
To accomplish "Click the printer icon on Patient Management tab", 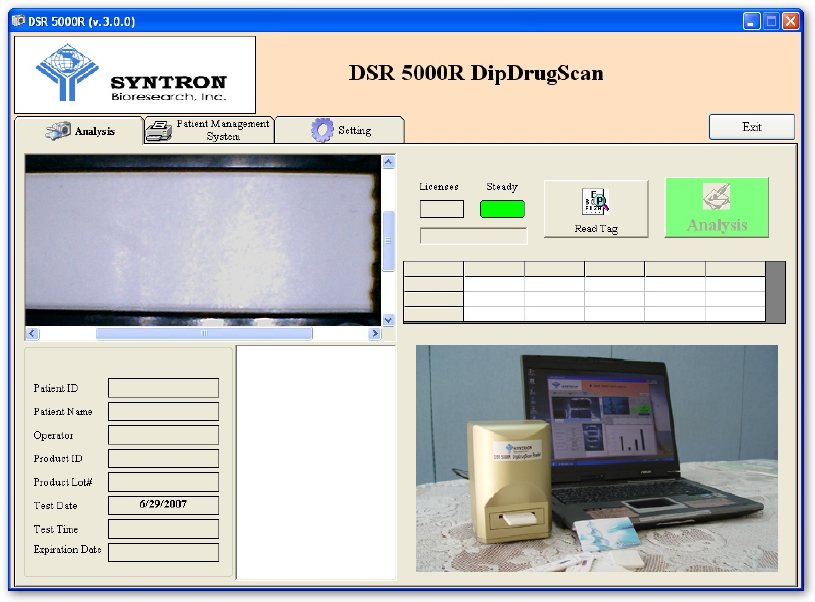I will point(159,130).
